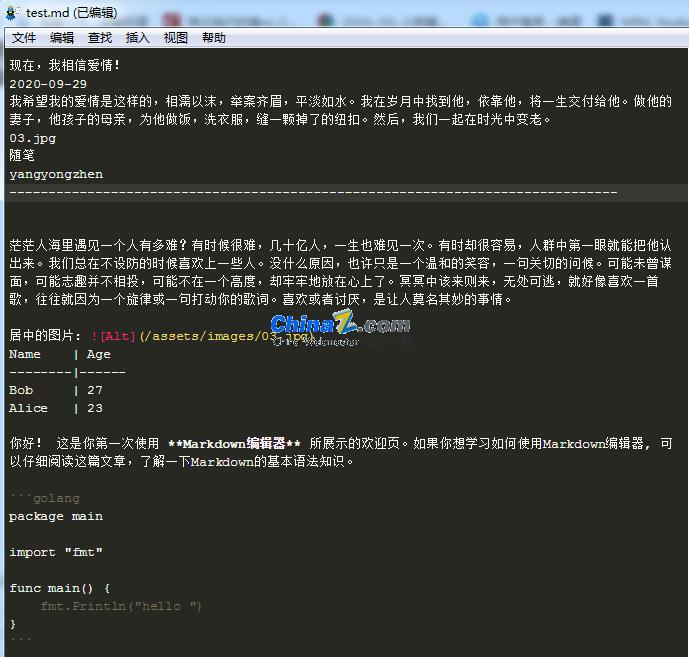
Task: Open the 文件 menu
Action: 24,38
